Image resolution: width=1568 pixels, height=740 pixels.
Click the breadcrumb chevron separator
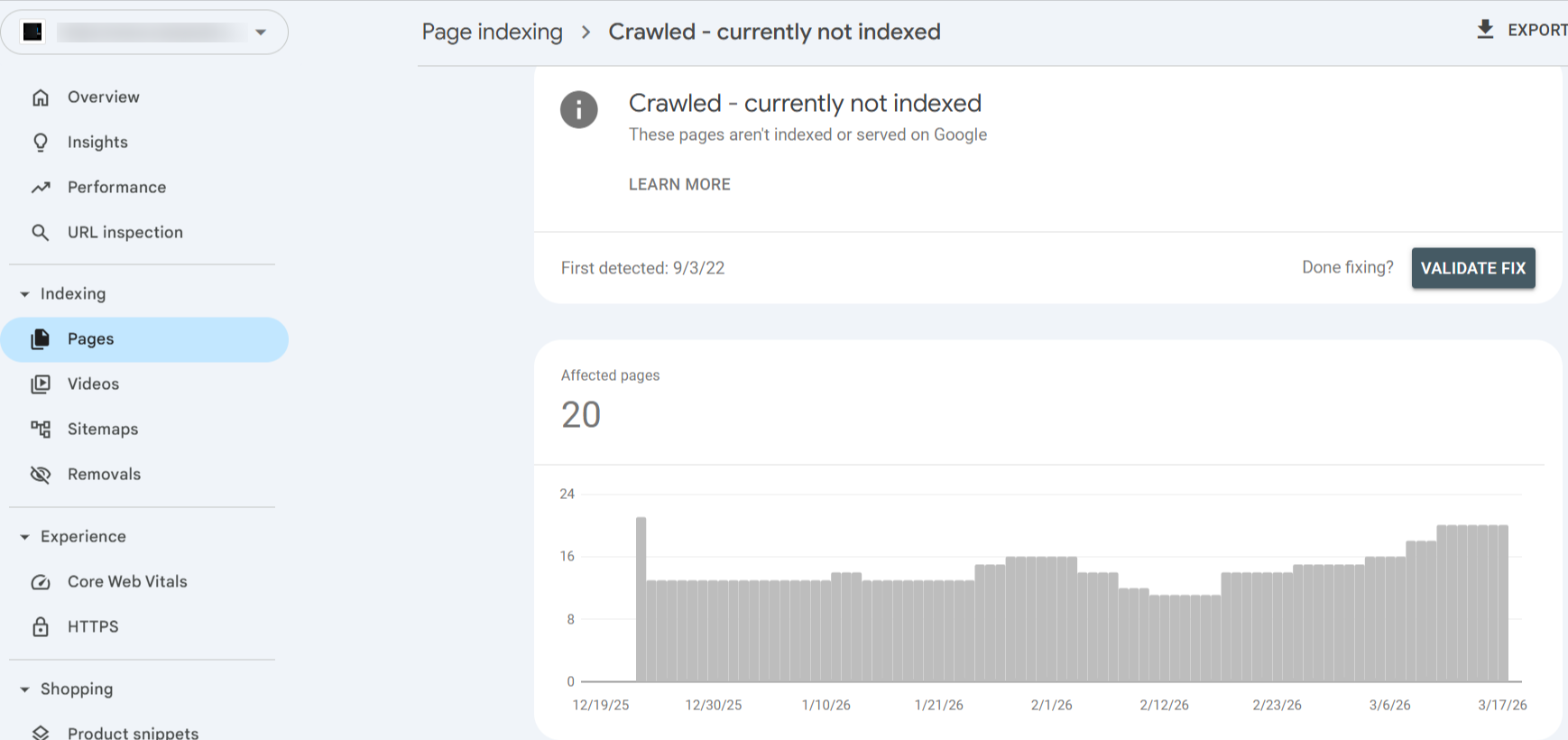(x=586, y=32)
